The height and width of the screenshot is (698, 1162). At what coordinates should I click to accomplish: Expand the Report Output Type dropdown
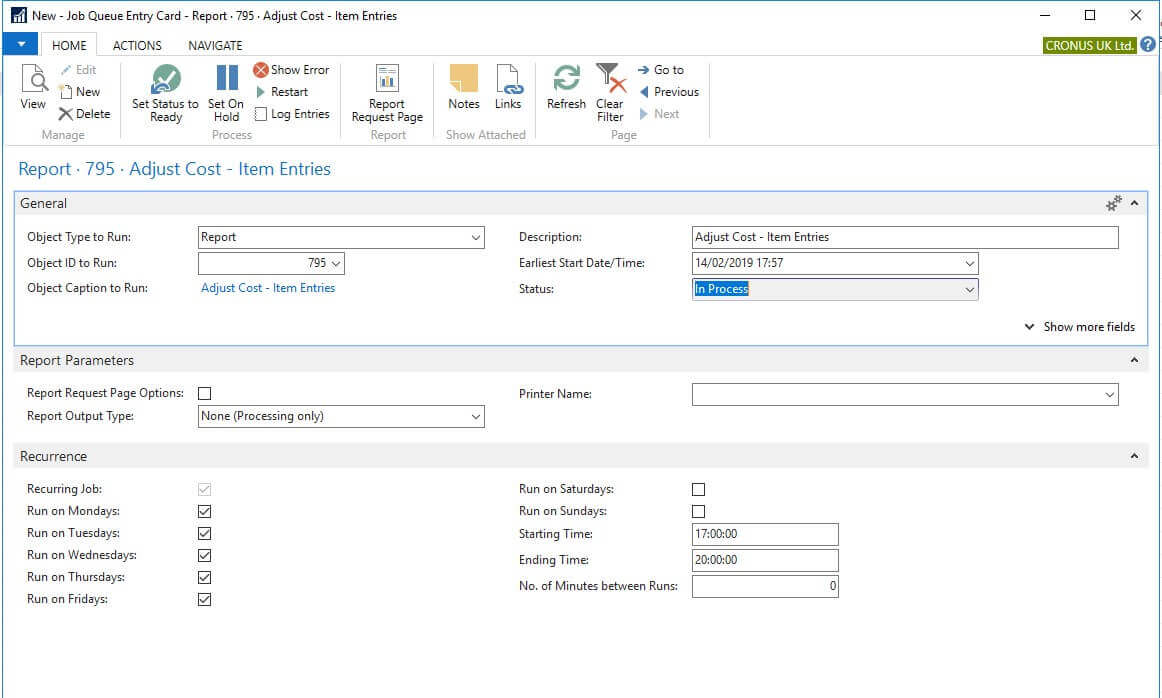tap(475, 417)
